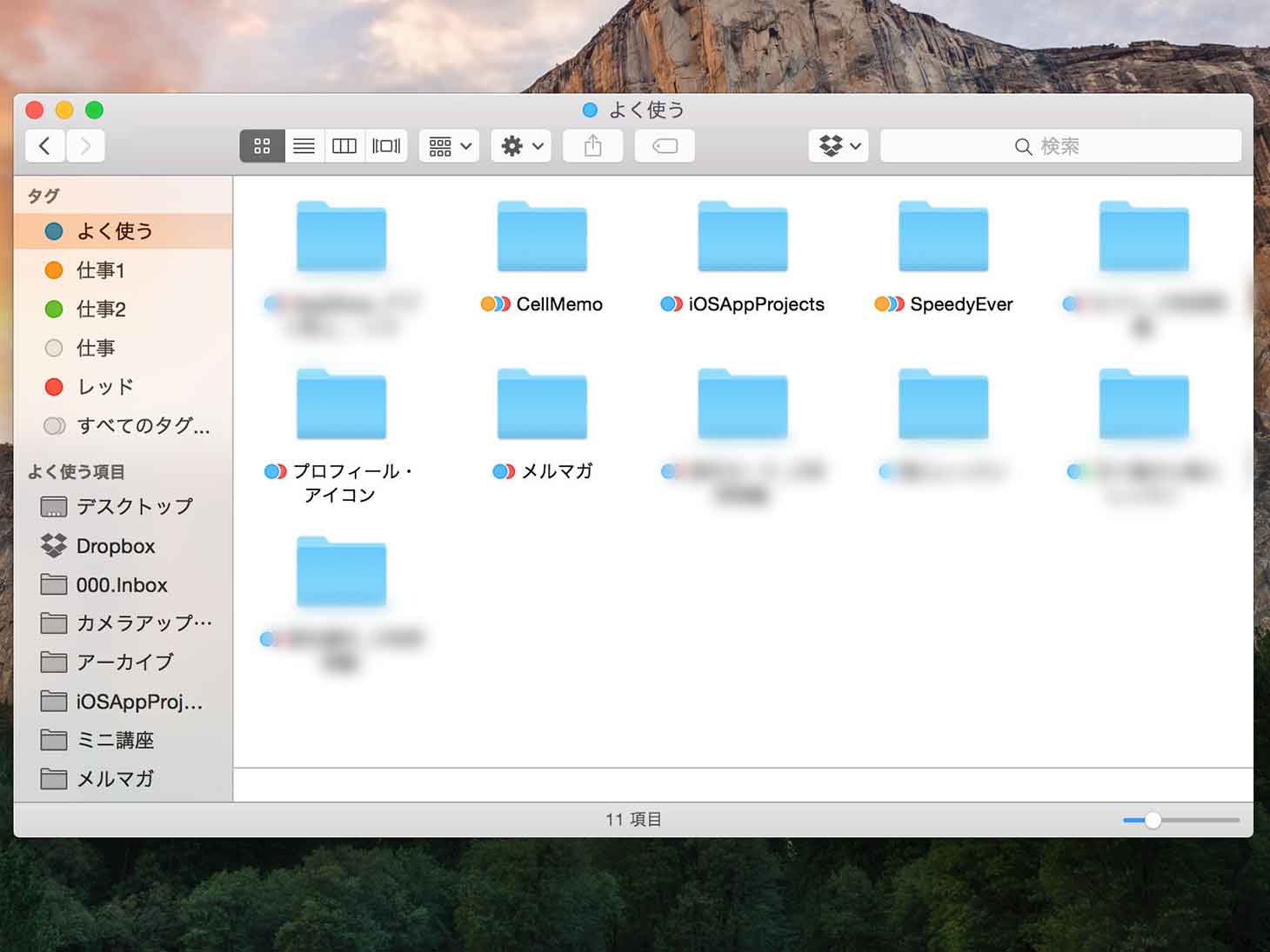Open メルマガ folder in sidebar
Screen dimensions: 1270x952
(124, 779)
